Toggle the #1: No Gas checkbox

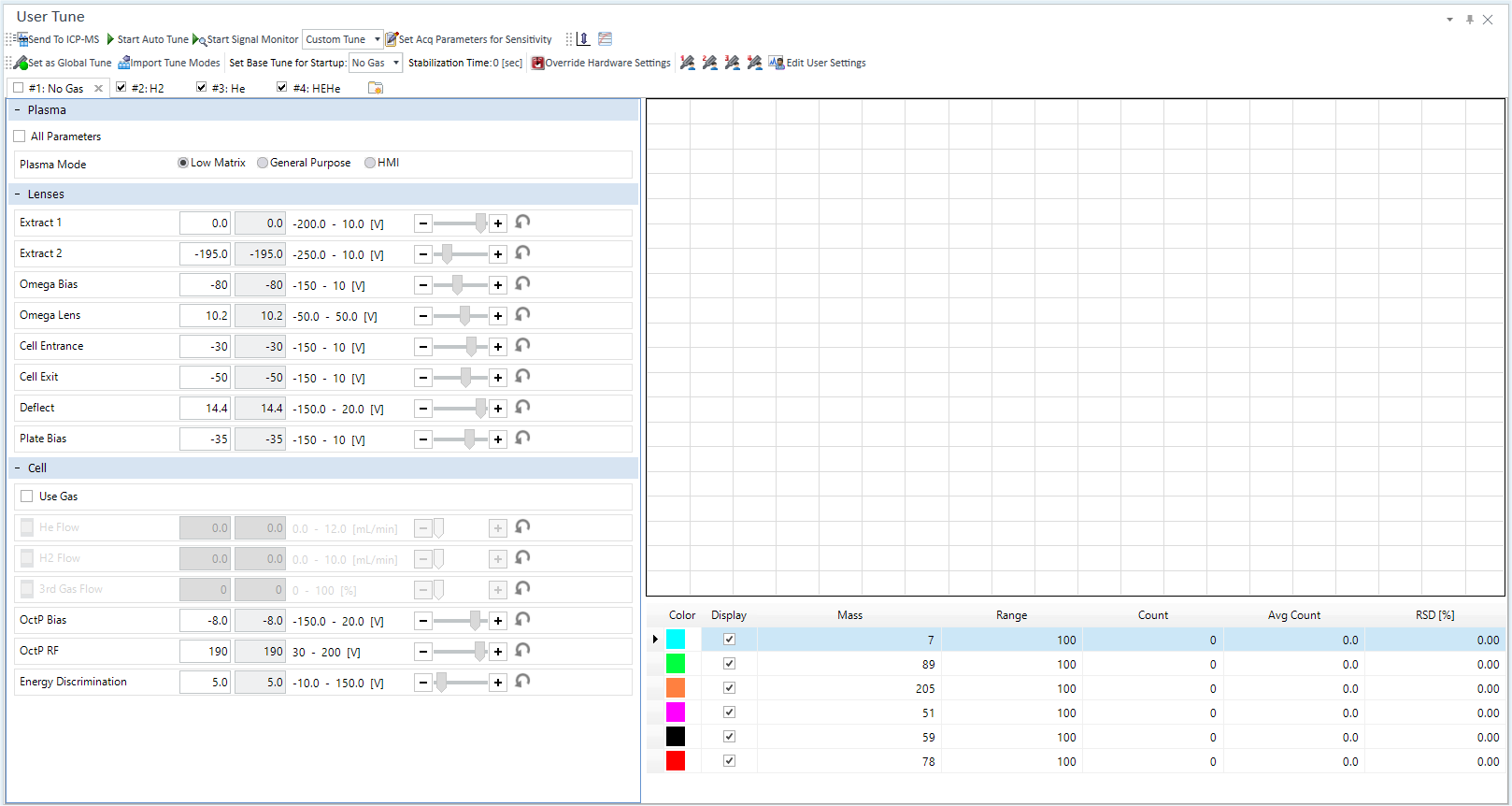[x=19, y=88]
